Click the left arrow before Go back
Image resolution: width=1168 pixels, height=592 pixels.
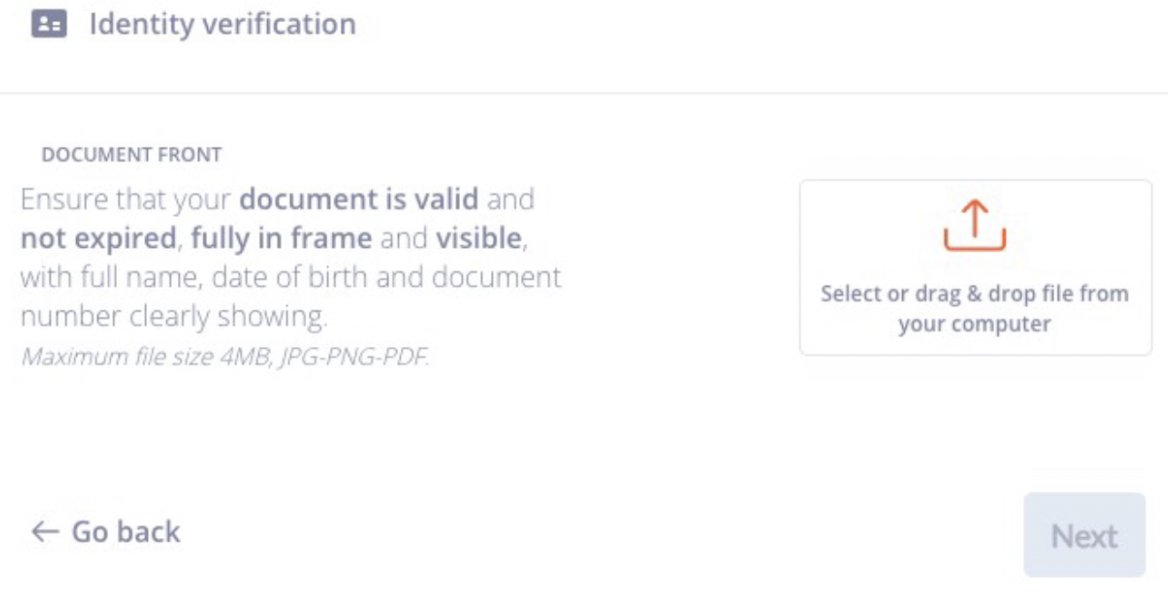(45, 532)
